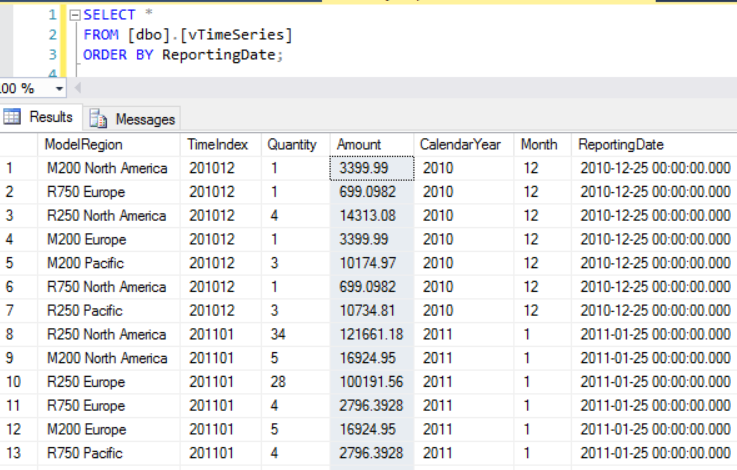Click ReportingDate cell in row 10
737x470 pixels.
click(654, 382)
